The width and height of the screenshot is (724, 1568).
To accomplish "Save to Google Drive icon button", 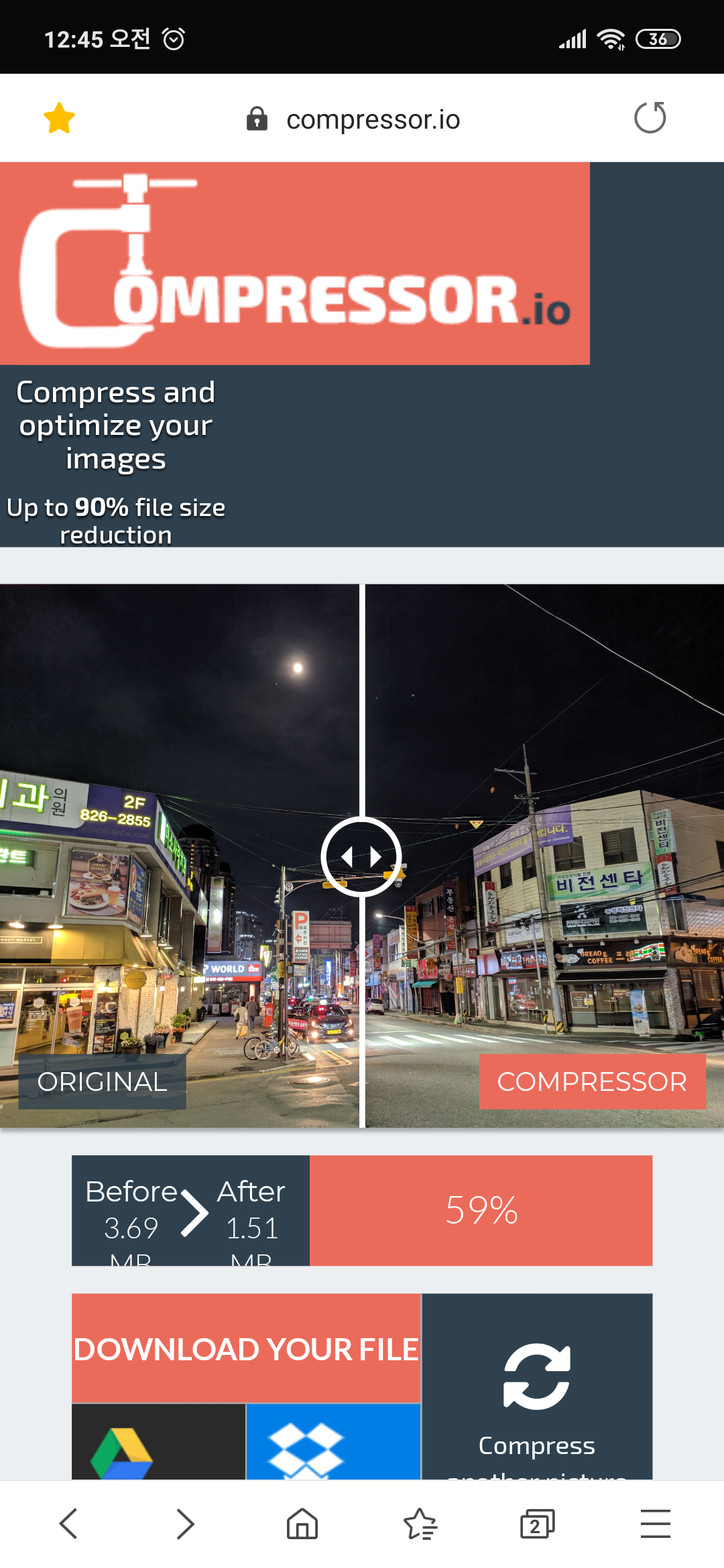I will point(159,1441).
